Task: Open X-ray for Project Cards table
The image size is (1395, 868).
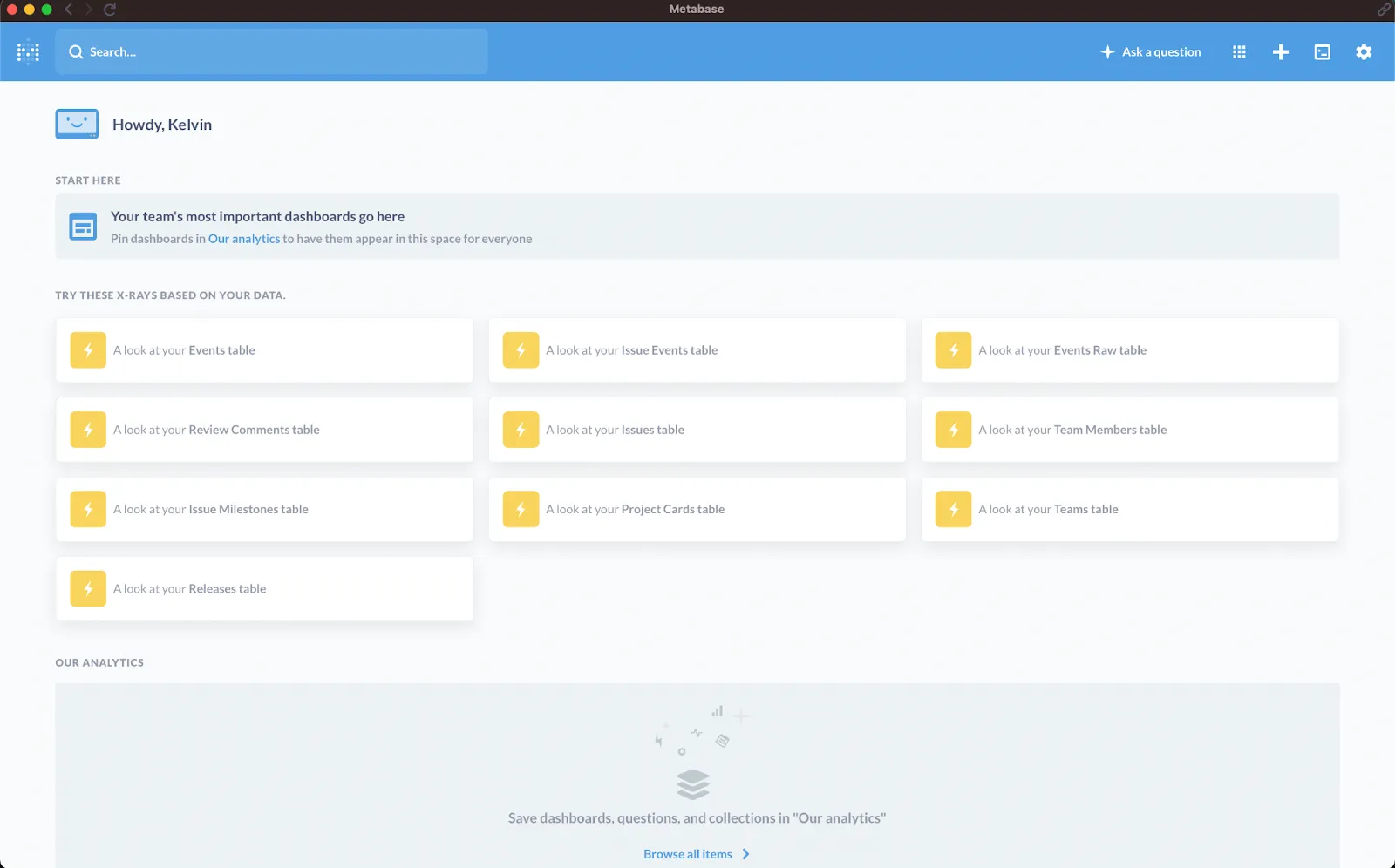Action: (x=697, y=509)
